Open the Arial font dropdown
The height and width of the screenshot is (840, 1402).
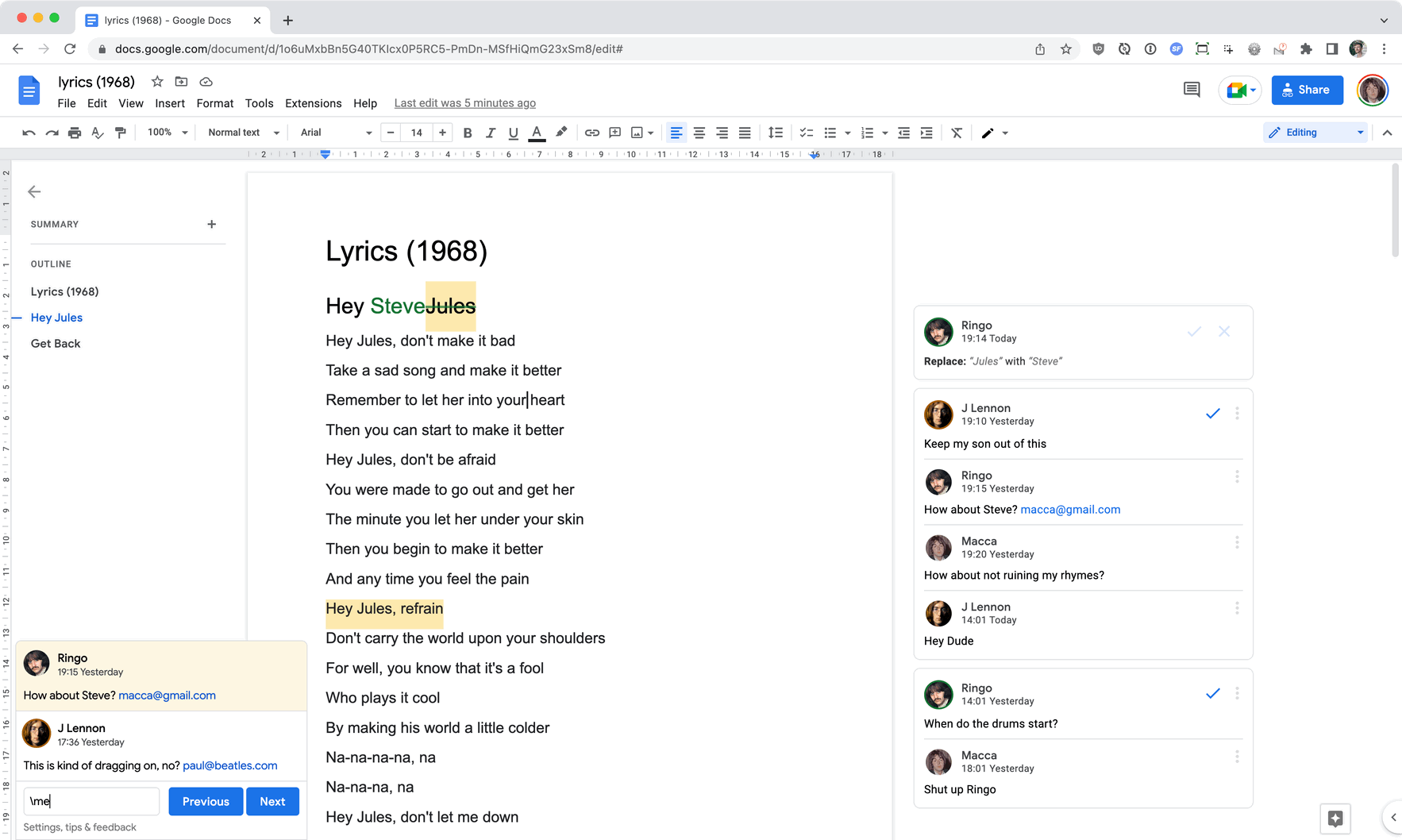tap(336, 133)
